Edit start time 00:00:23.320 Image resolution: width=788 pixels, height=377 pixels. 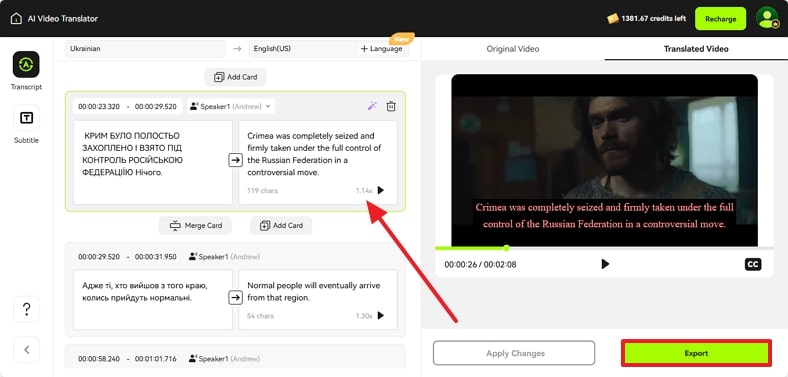(x=99, y=107)
